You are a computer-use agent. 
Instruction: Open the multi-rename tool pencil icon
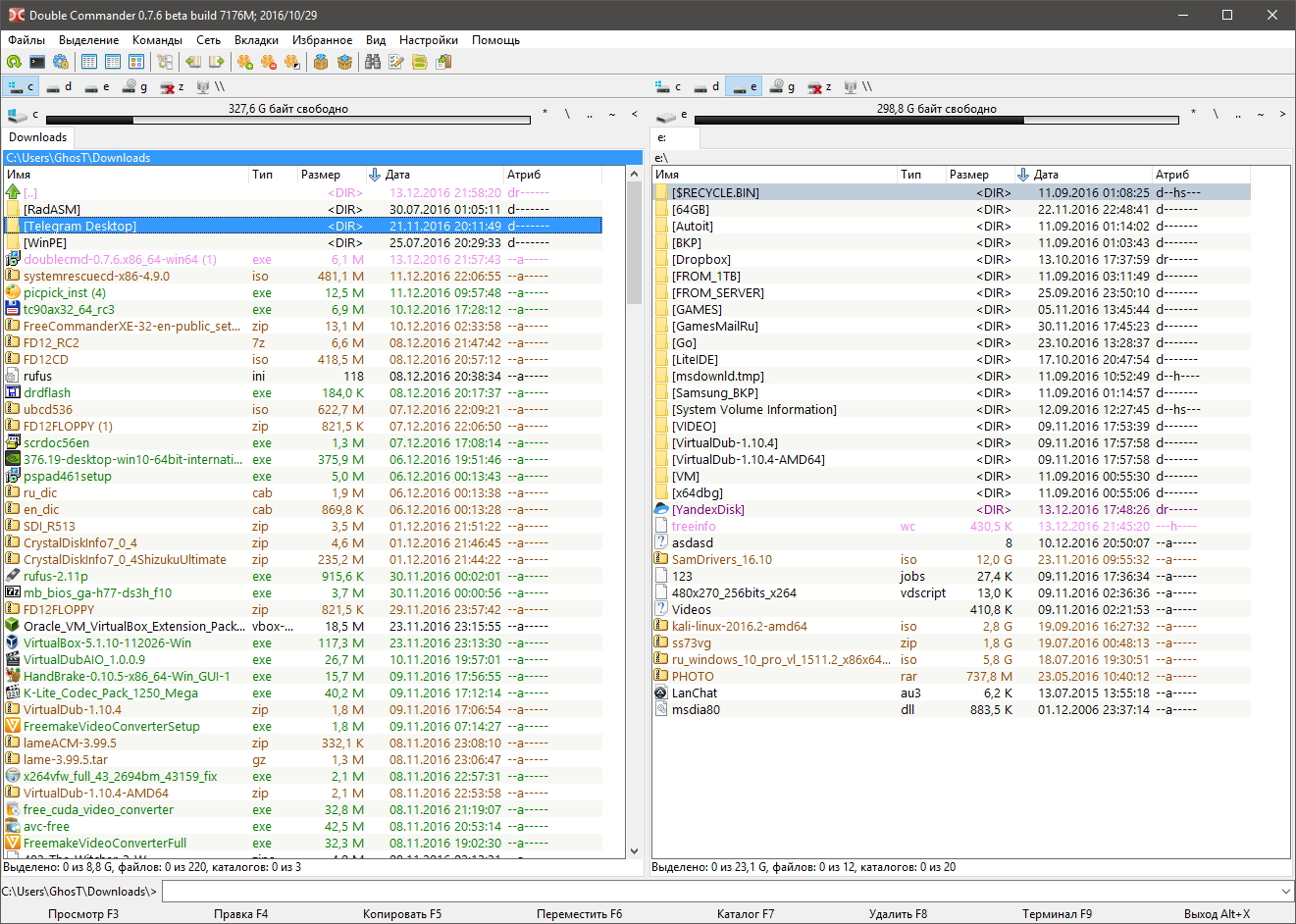point(396,62)
